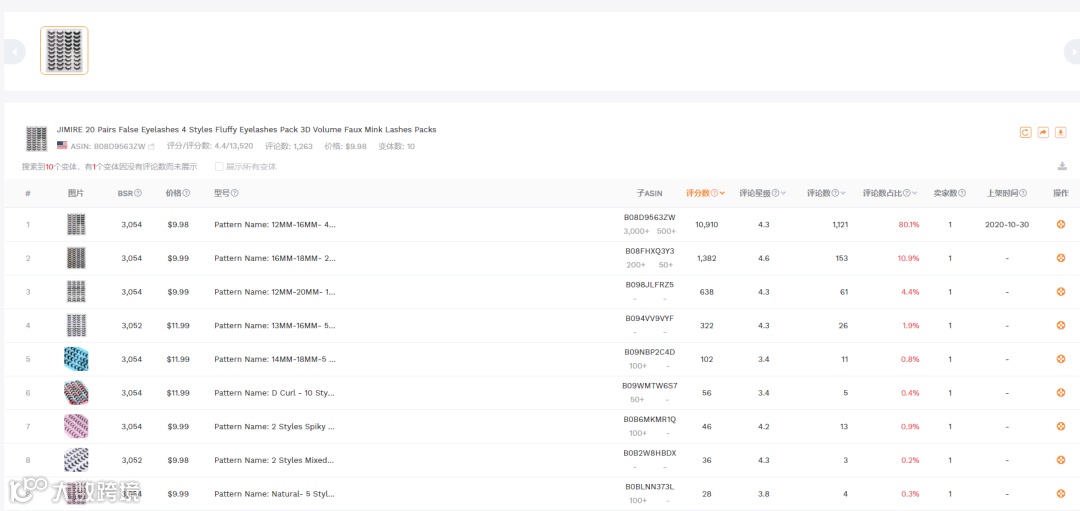The width and height of the screenshot is (1080, 511).
Task: Open row 7 pink eyelash image thumbnail
Action: 76,426
